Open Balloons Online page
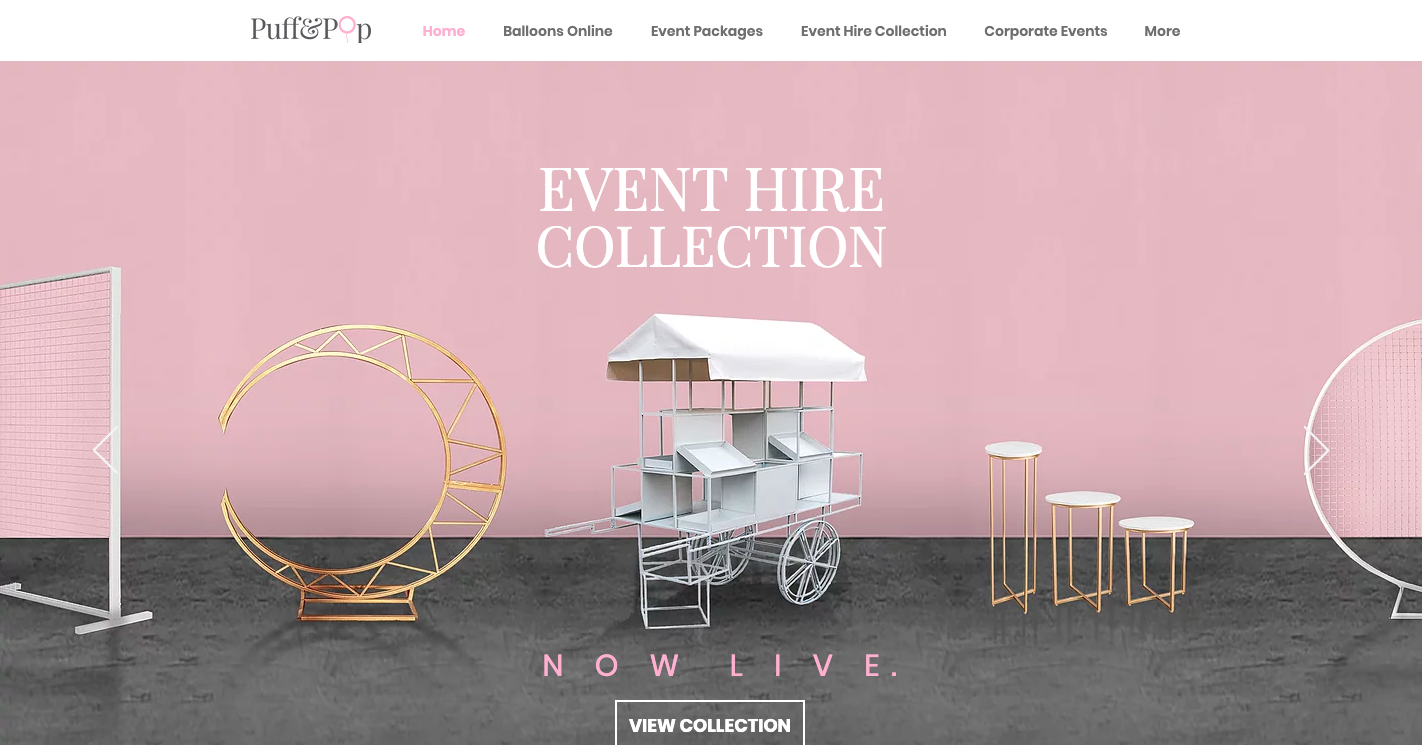Screen dimensions: 1422x745 [x=557, y=31]
